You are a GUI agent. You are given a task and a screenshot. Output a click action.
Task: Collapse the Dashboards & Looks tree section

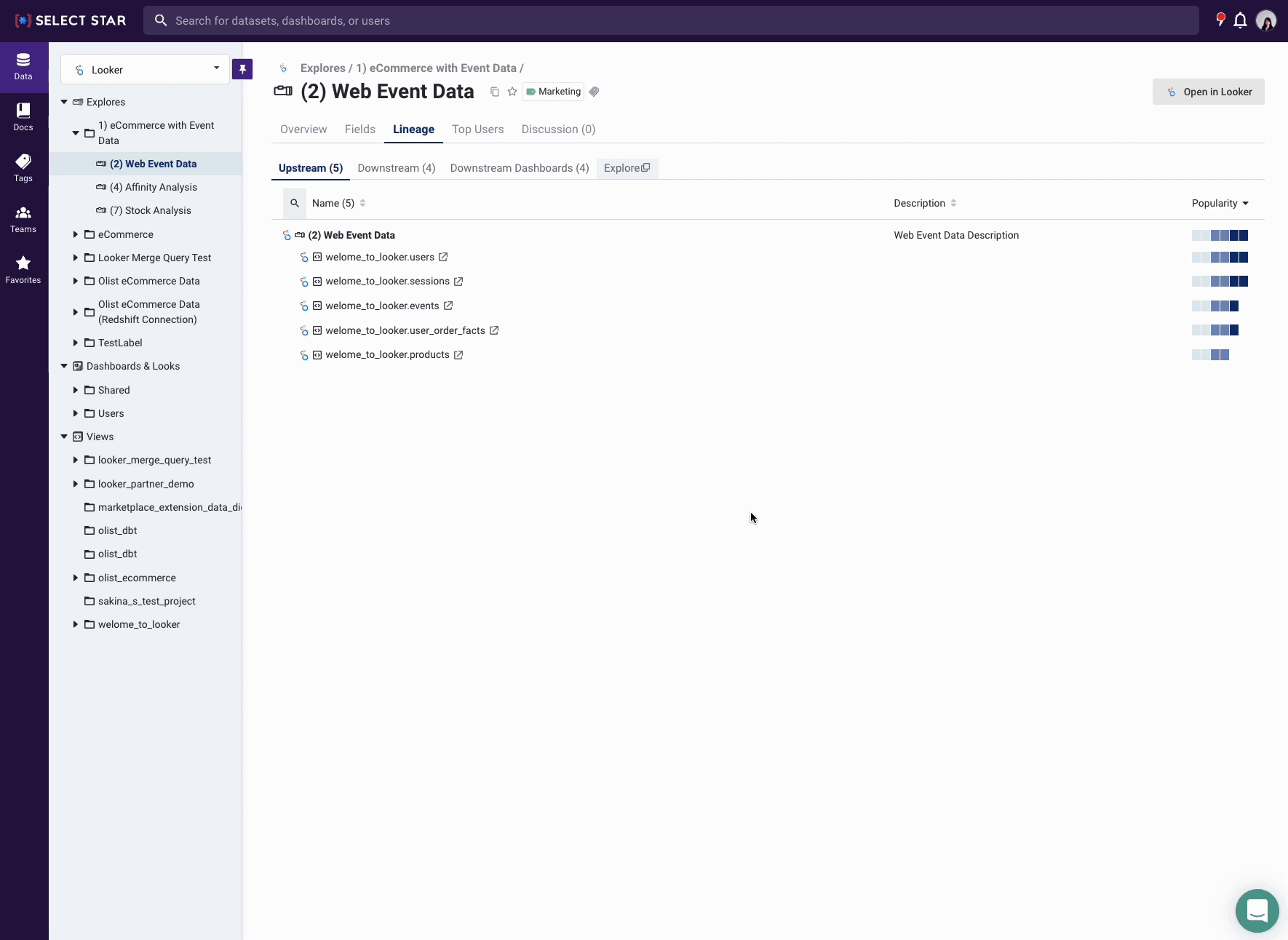point(64,366)
